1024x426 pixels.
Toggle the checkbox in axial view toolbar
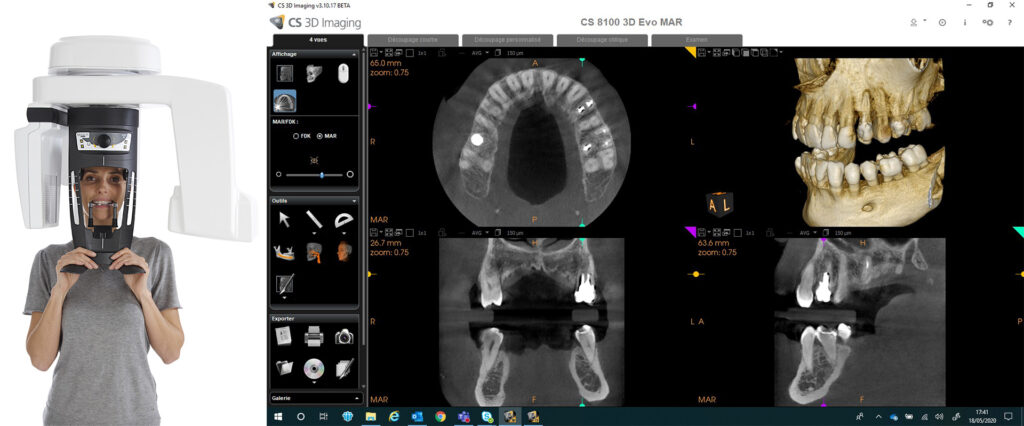click(409, 52)
